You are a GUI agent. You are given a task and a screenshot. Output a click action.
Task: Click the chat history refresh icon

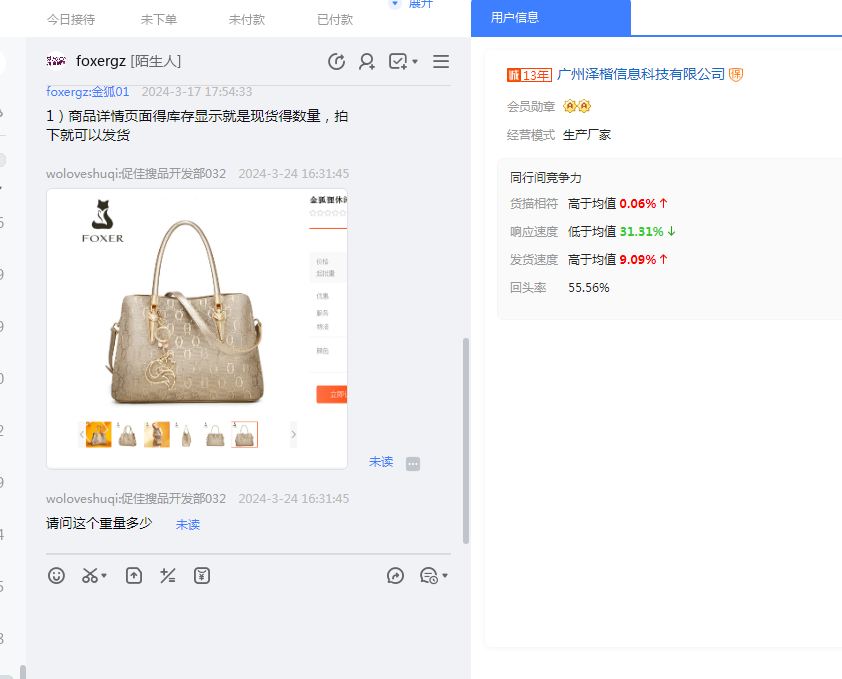[x=337, y=62]
